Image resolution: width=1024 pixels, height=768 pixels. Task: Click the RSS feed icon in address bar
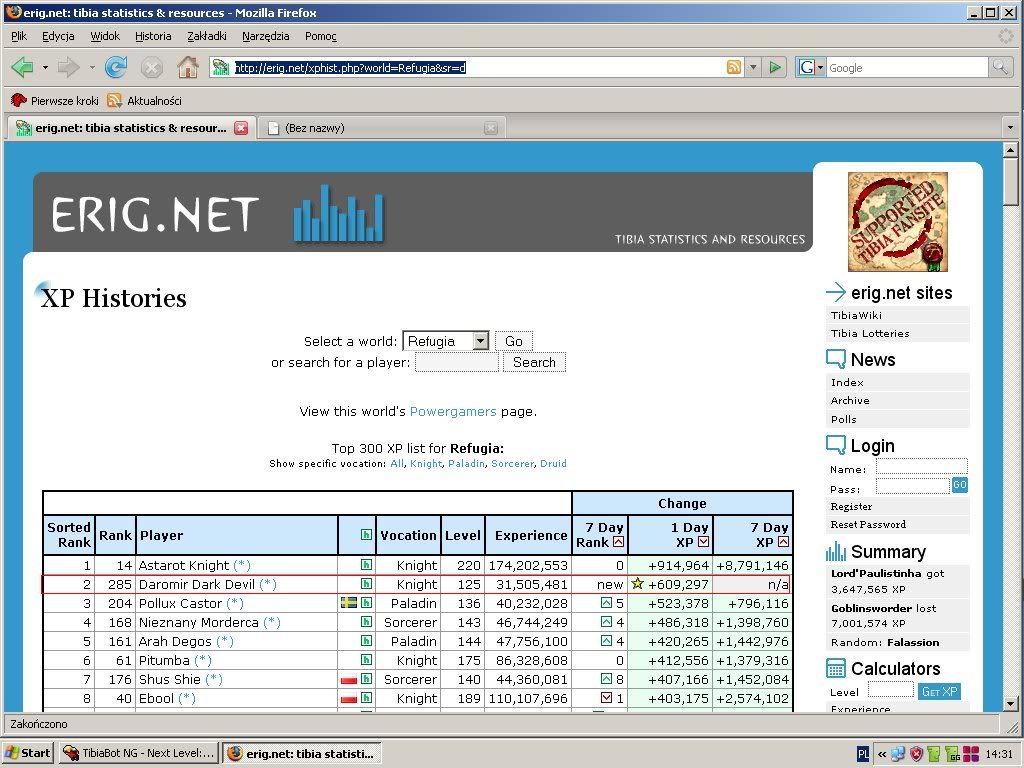[x=734, y=67]
